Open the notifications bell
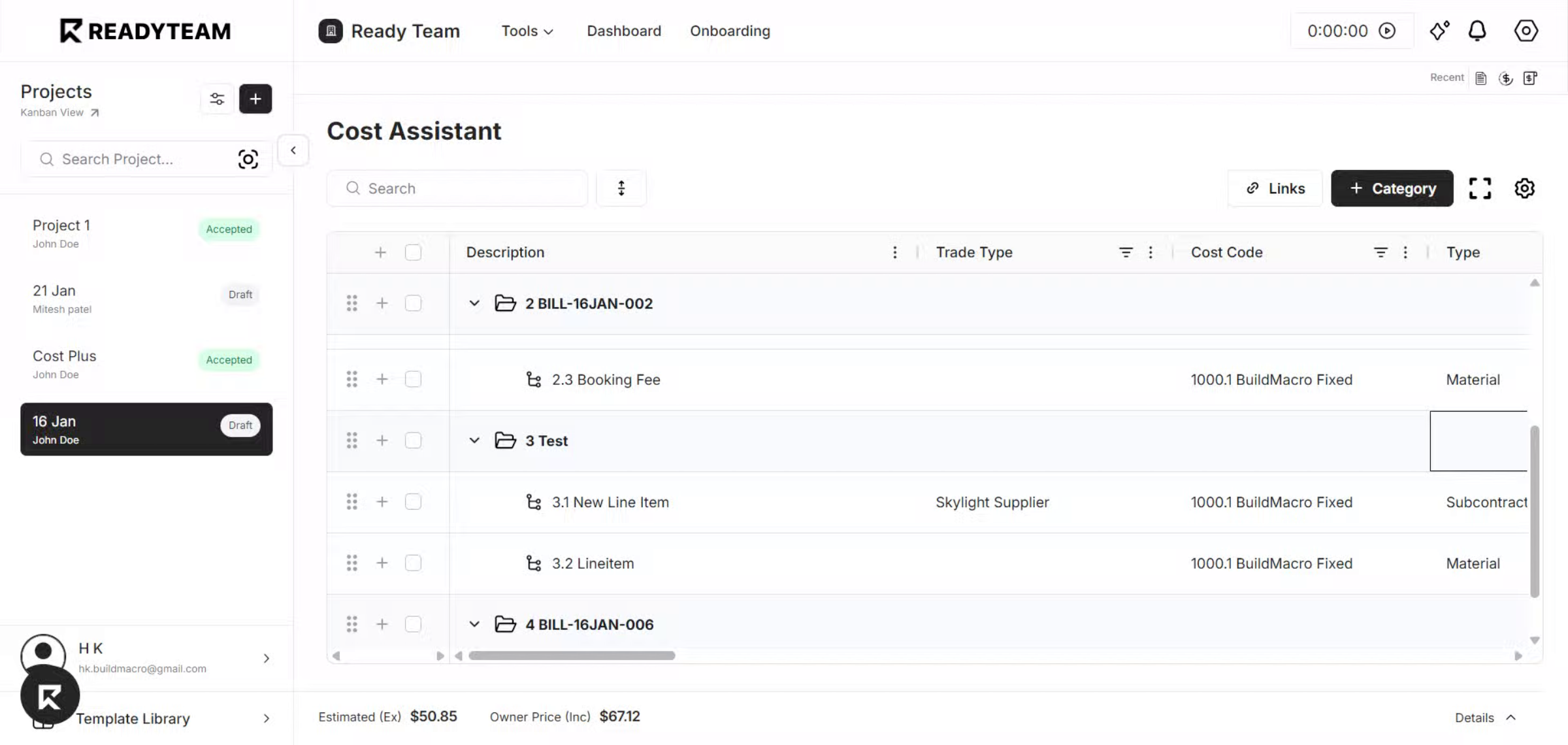The image size is (1568, 745). click(x=1477, y=31)
